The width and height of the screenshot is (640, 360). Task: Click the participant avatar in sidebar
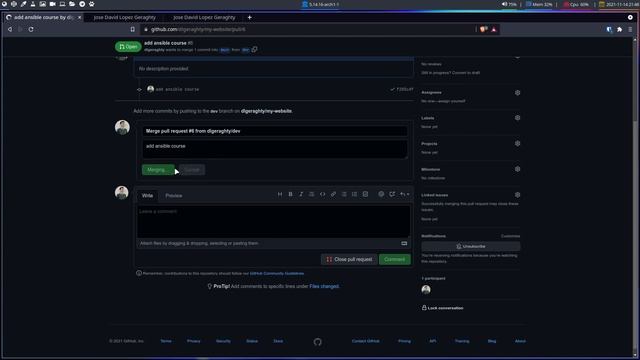click(426, 289)
